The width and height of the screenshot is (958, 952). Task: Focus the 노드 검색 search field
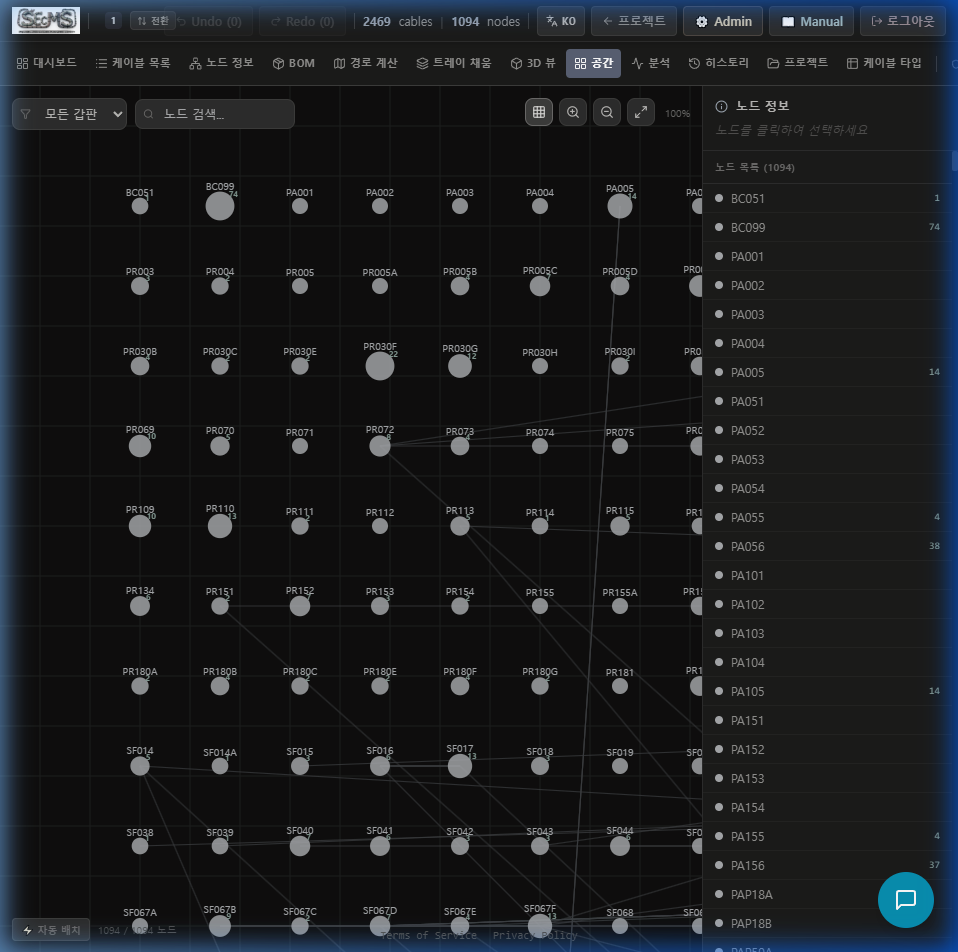pos(215,114)
